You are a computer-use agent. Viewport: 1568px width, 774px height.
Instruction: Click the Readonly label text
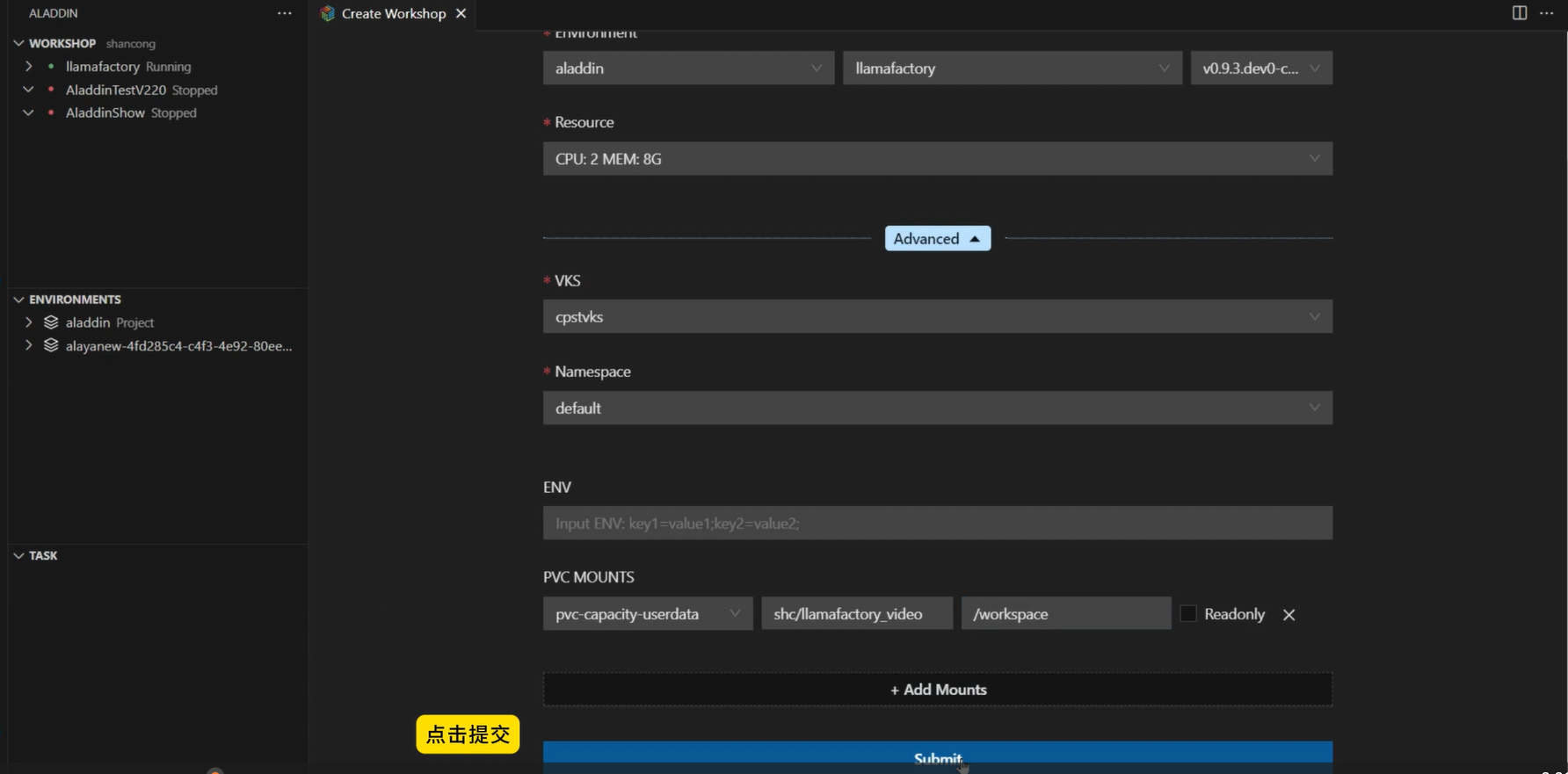point(1234,614)
